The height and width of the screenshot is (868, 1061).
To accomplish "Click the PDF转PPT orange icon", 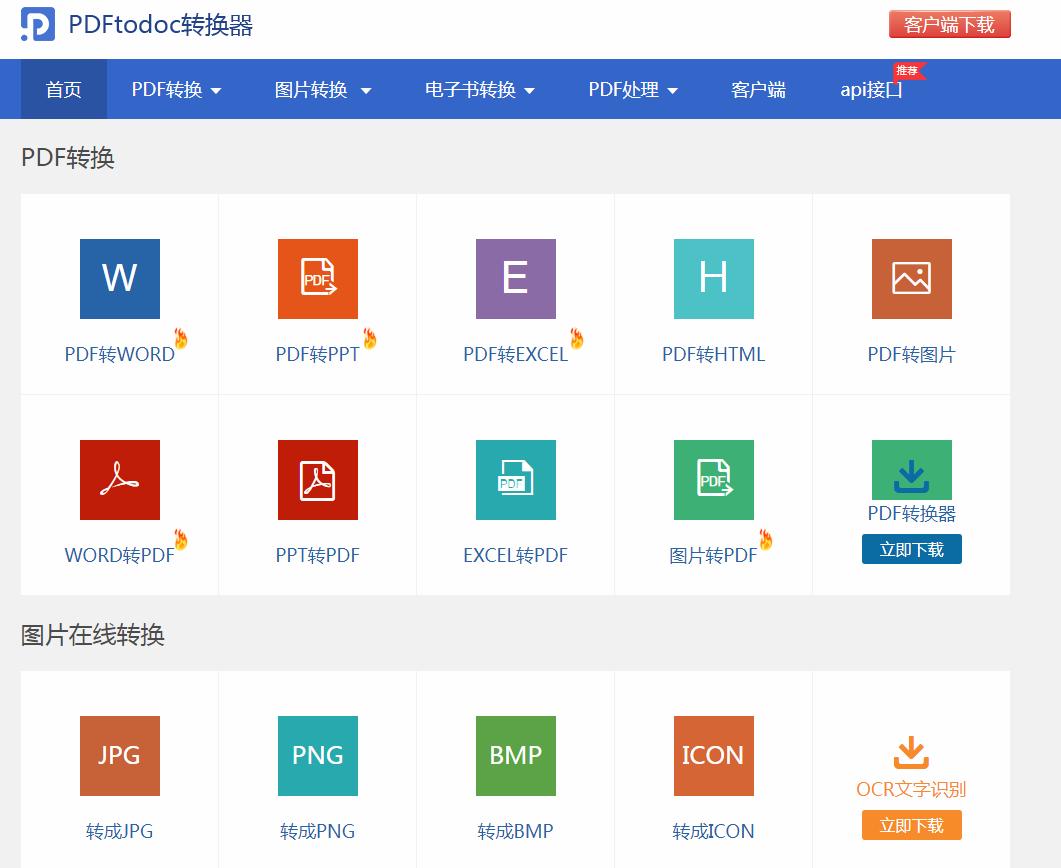I will (x=317, y=278).
